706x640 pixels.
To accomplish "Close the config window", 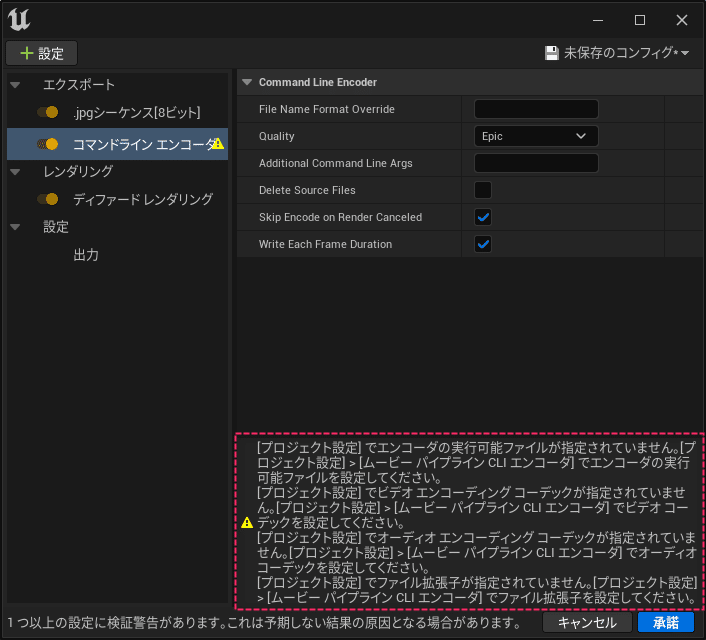I will click(x=682, y=20).
